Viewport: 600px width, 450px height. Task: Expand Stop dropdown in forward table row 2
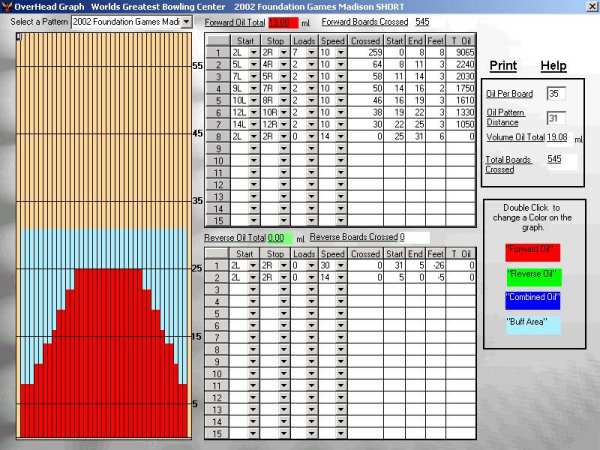(x=284, y=62)
